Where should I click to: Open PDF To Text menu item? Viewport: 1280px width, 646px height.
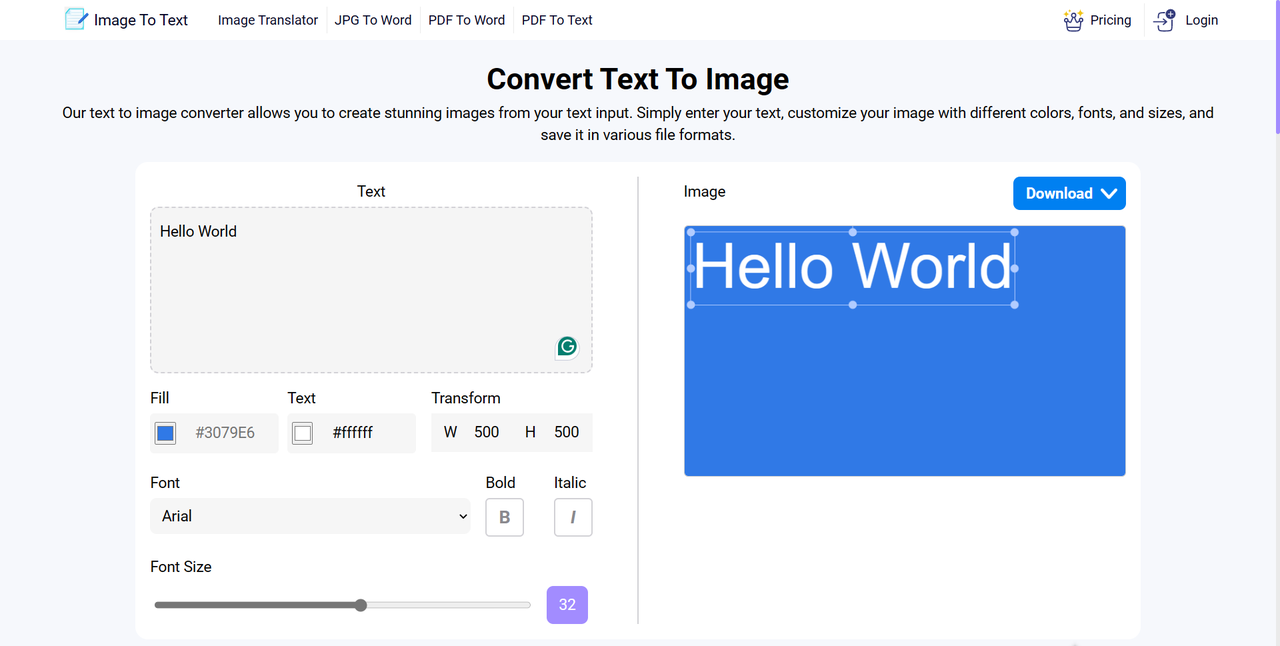(x=557, y=20)
